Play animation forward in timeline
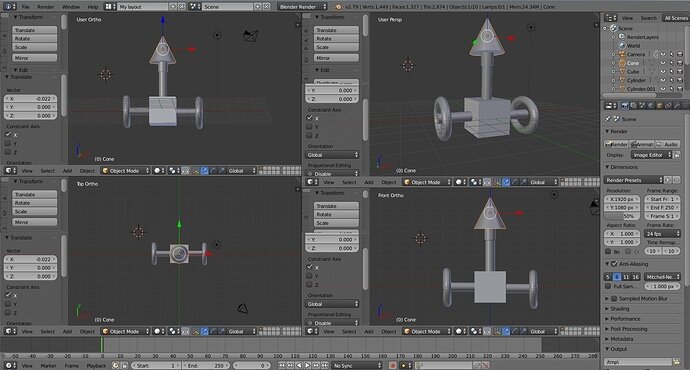The height and width of the screenshot is (370, 690). pos(308,365)
